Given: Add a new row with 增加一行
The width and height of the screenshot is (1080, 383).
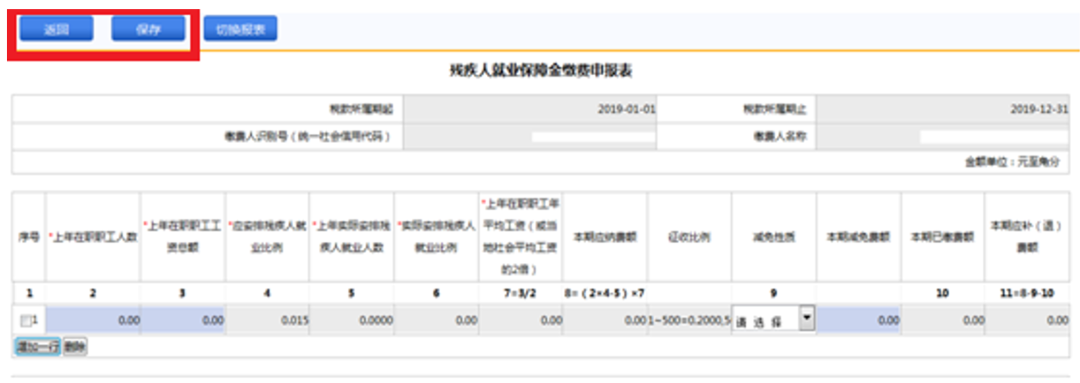Looking at the screenshot, I should (x=37, y=346).
